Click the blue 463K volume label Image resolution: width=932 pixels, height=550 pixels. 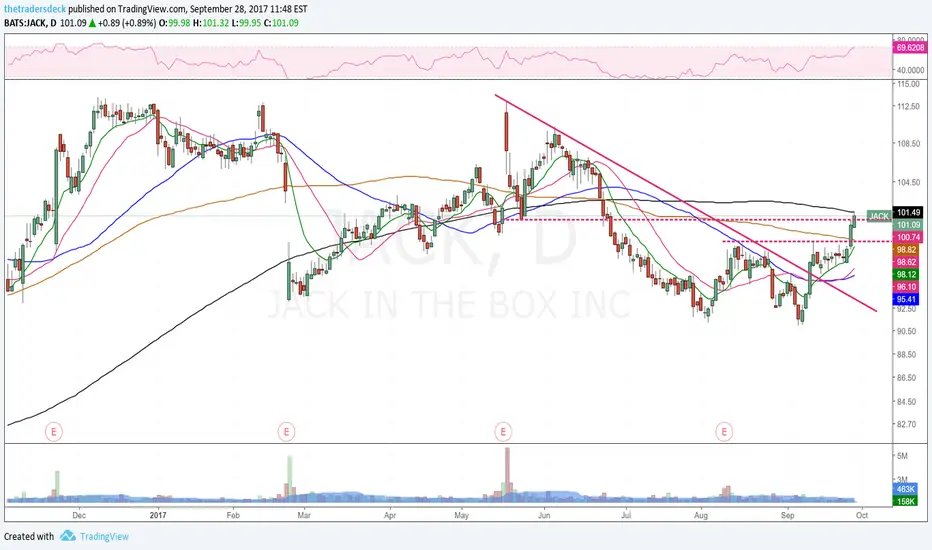906,489
